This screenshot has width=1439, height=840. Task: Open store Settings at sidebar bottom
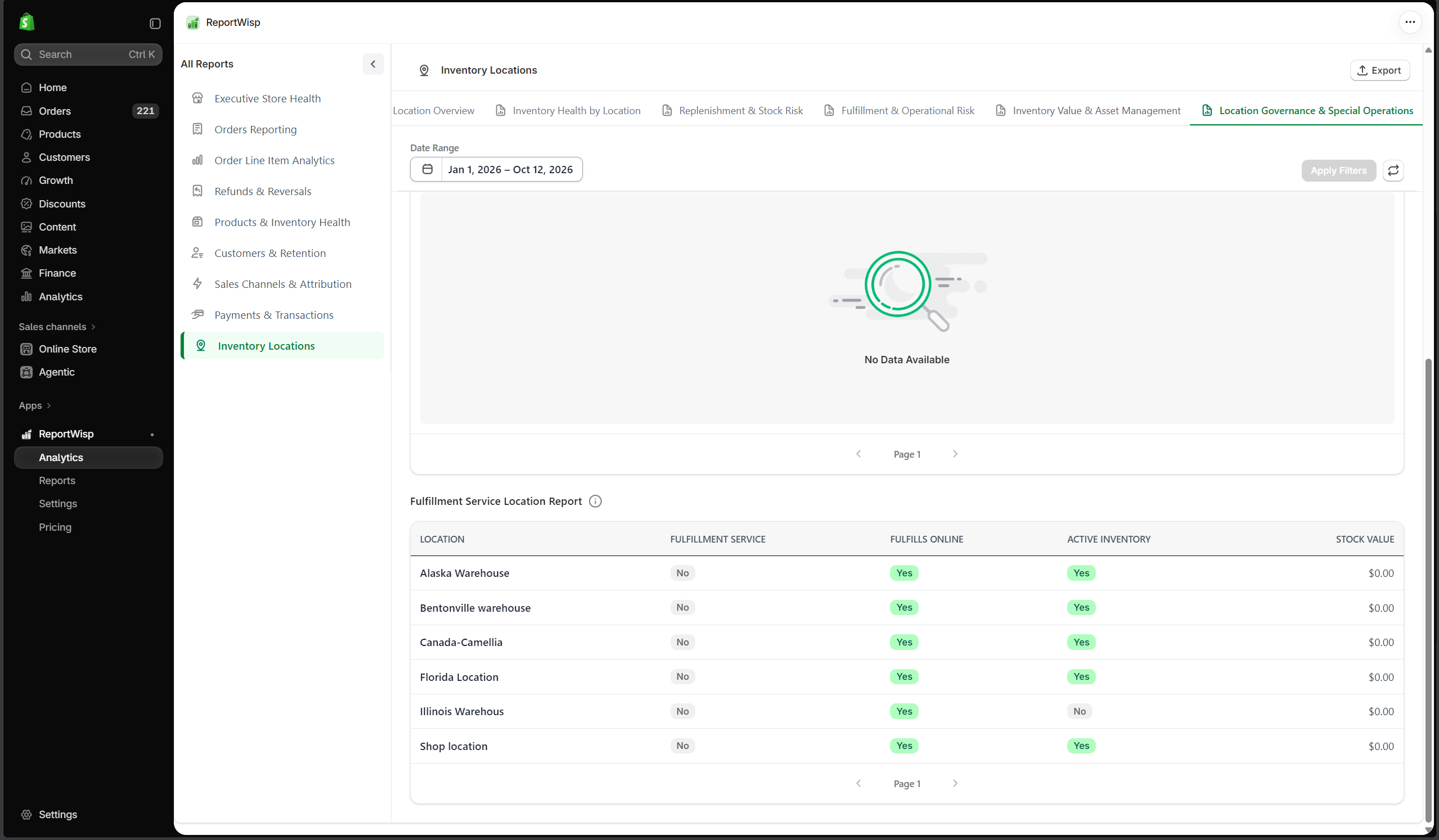[88, 814]
